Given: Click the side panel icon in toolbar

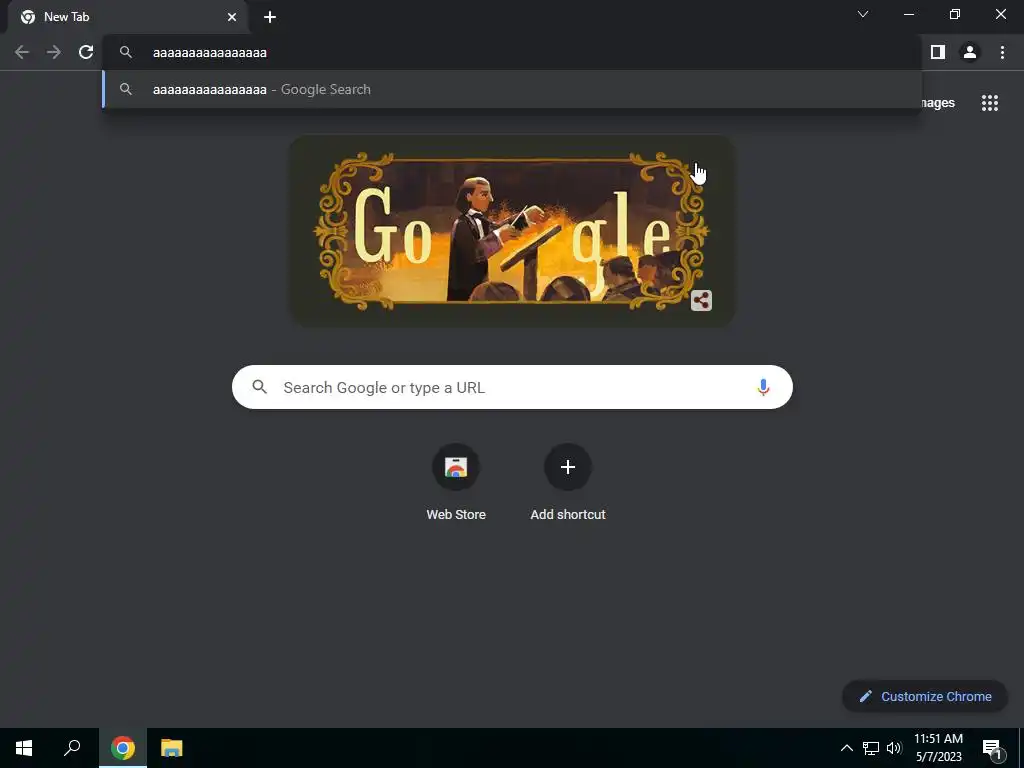Looking at the screenshot, I should click(x=938, y=52).
